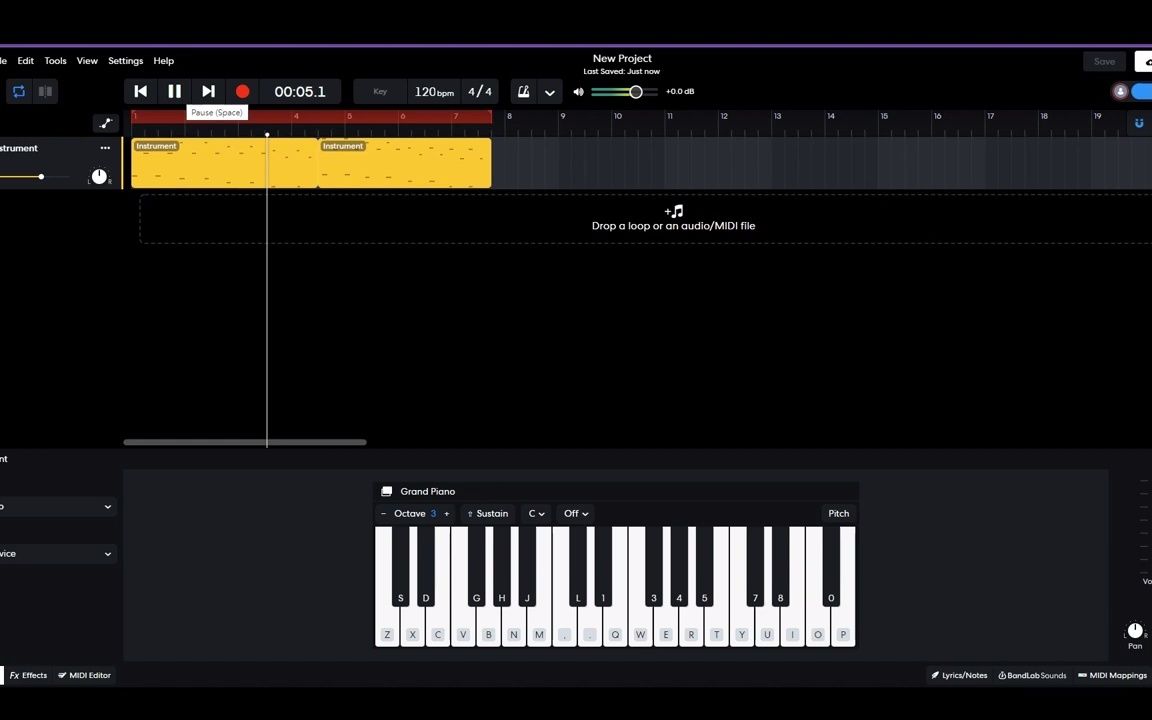1152x720 pixels.
Task: Click the automation icon above the track header
Action: [x=106, y=123]
